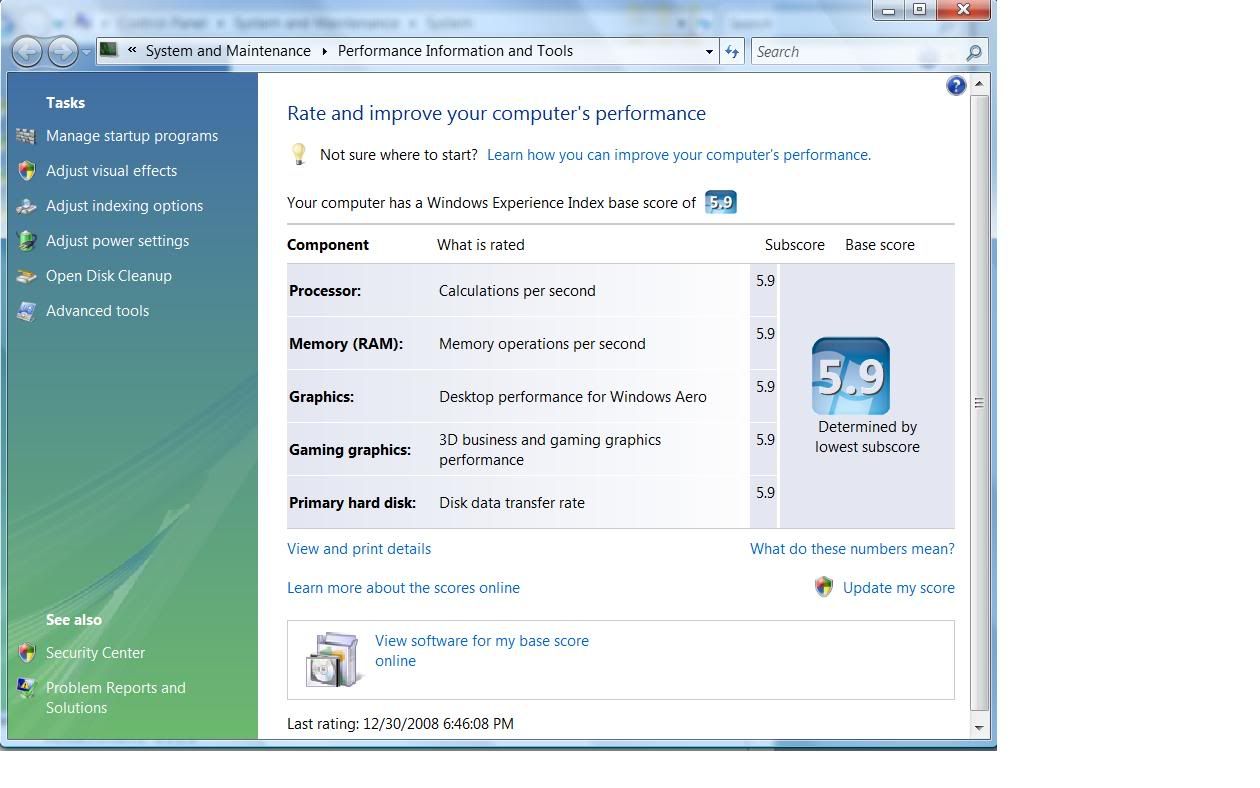This screenshot has width=1260, height=788.
Task: Select the Gaming graphics row label
Action: point(350,450)
